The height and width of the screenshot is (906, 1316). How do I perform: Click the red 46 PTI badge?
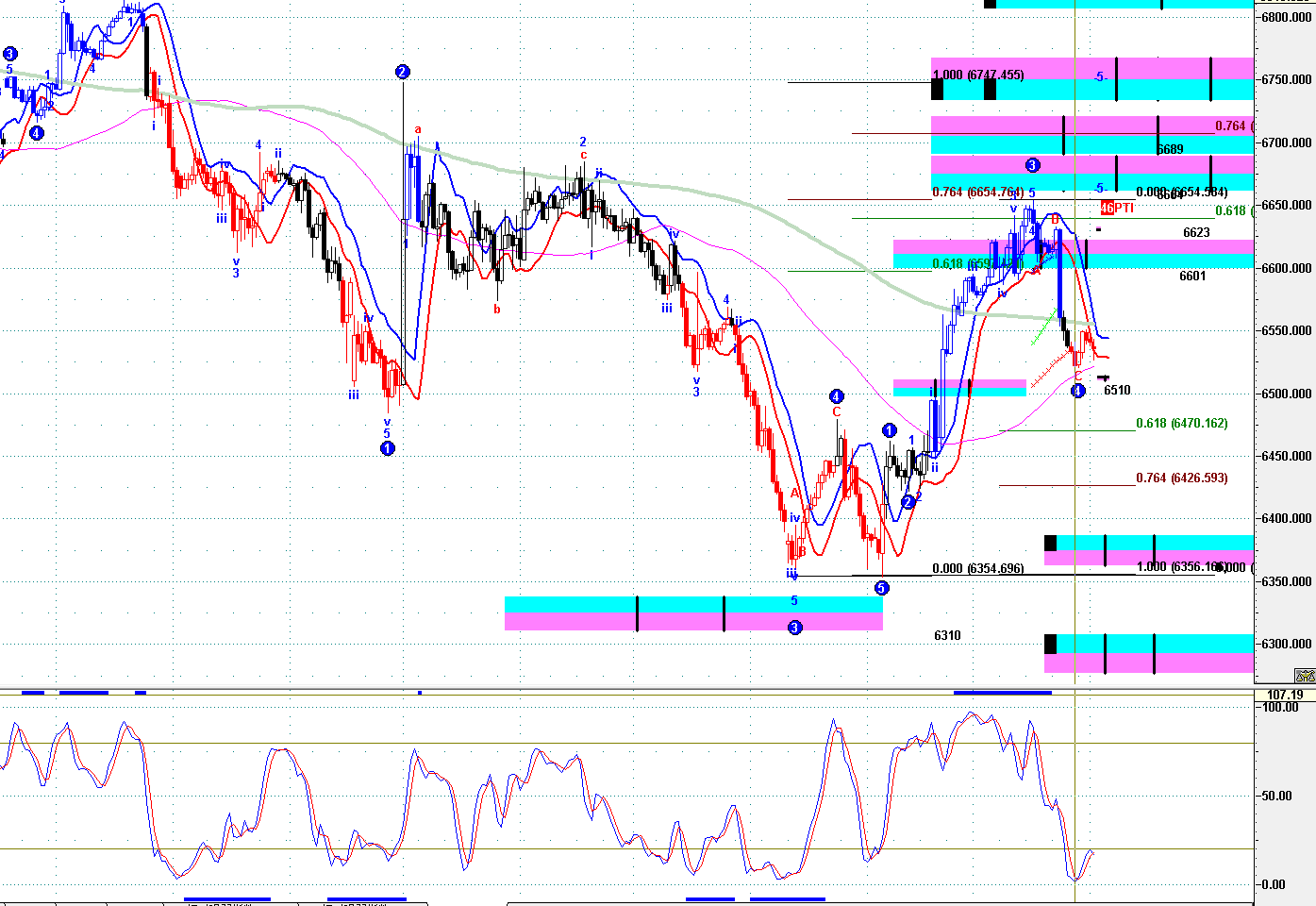[x=1108, y=208]
